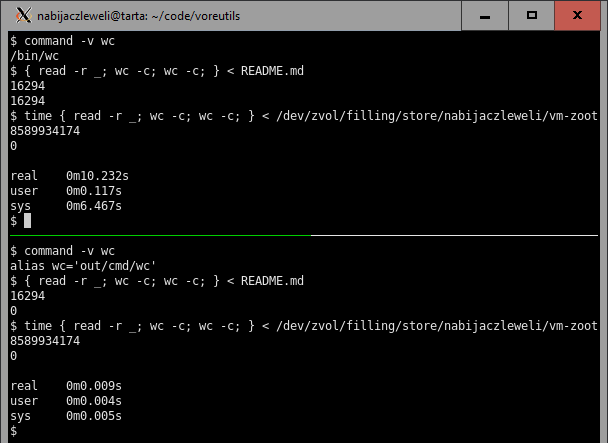The width and height of the screenshot is (608, 443).
Task: Click the horizontal divider between the panes
Action: click(304, 235)
